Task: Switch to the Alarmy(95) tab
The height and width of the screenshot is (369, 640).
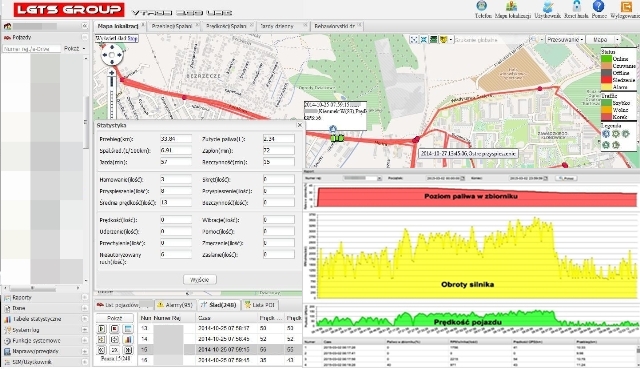Action: 175,305
